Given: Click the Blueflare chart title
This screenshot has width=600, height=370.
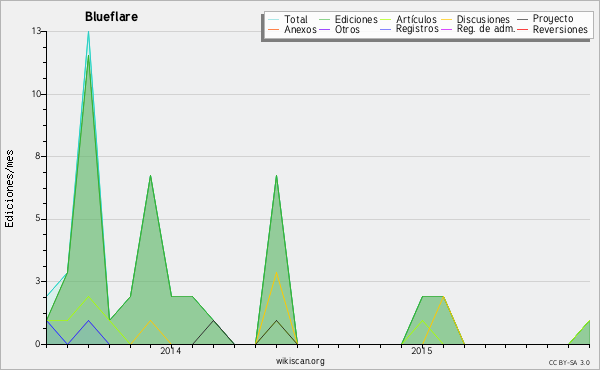Looking at the screenshot, I should (111, 17).
